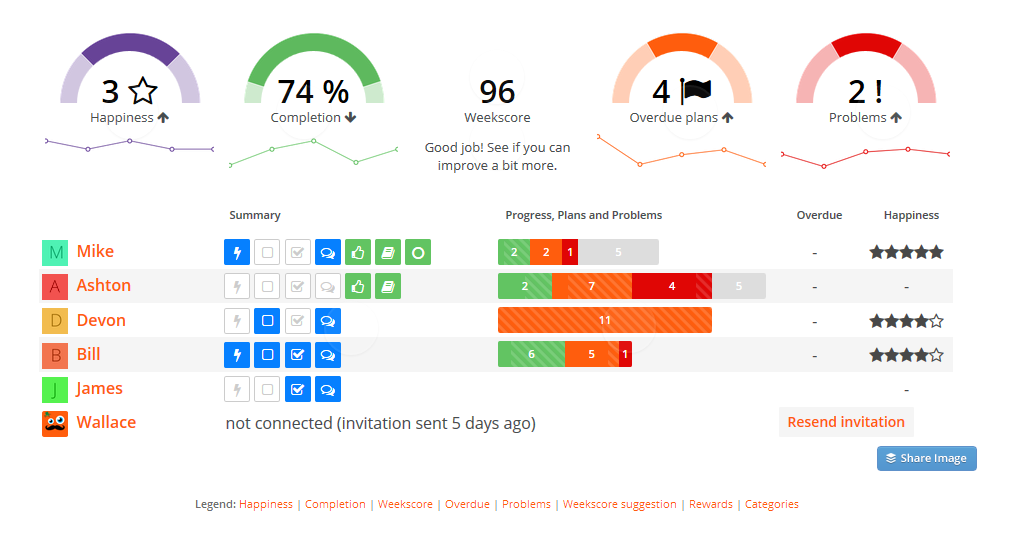Screen dimensions: 1012x533
Task: Click Wallace's mustache avatar icon
Action: point(55,423)
